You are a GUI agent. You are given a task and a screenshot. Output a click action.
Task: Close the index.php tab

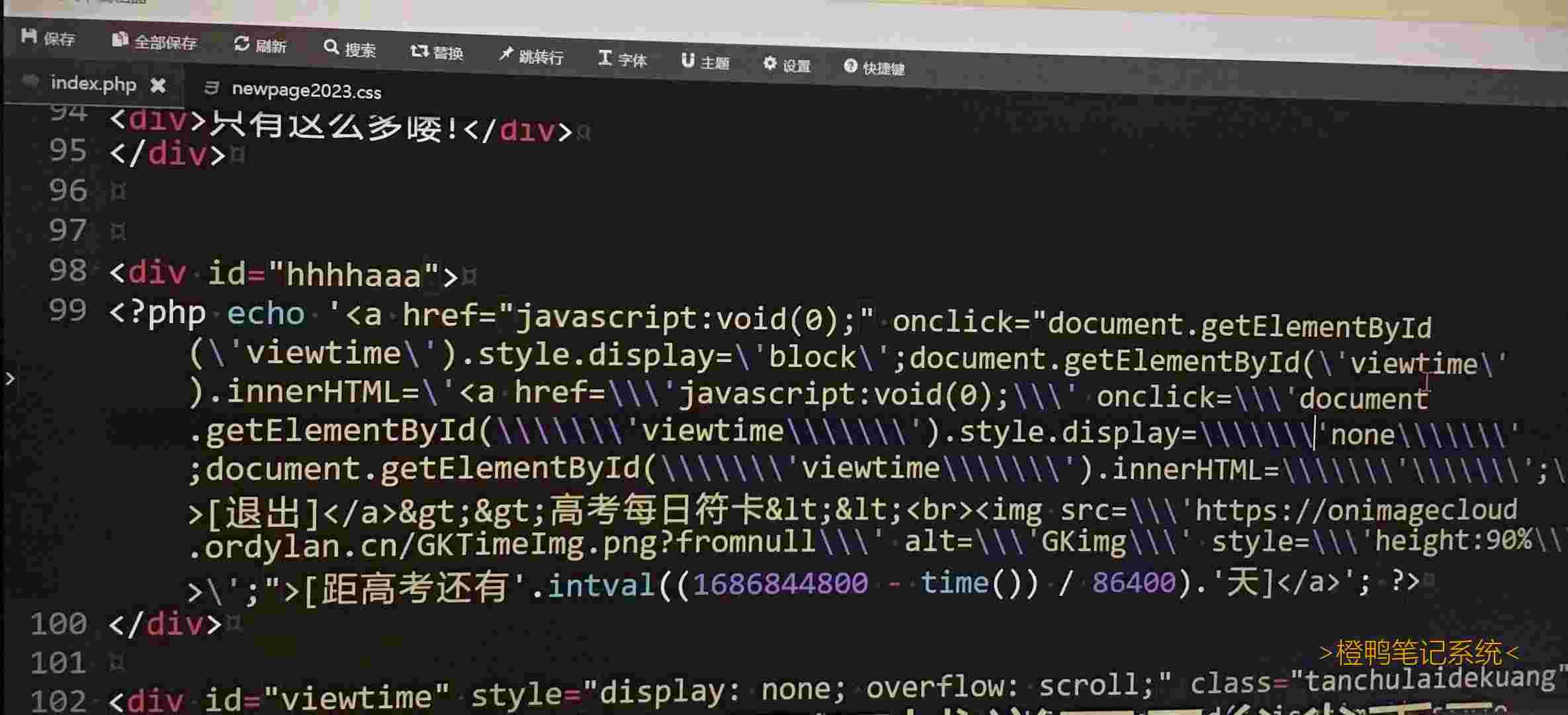click(x=157, y=85)
